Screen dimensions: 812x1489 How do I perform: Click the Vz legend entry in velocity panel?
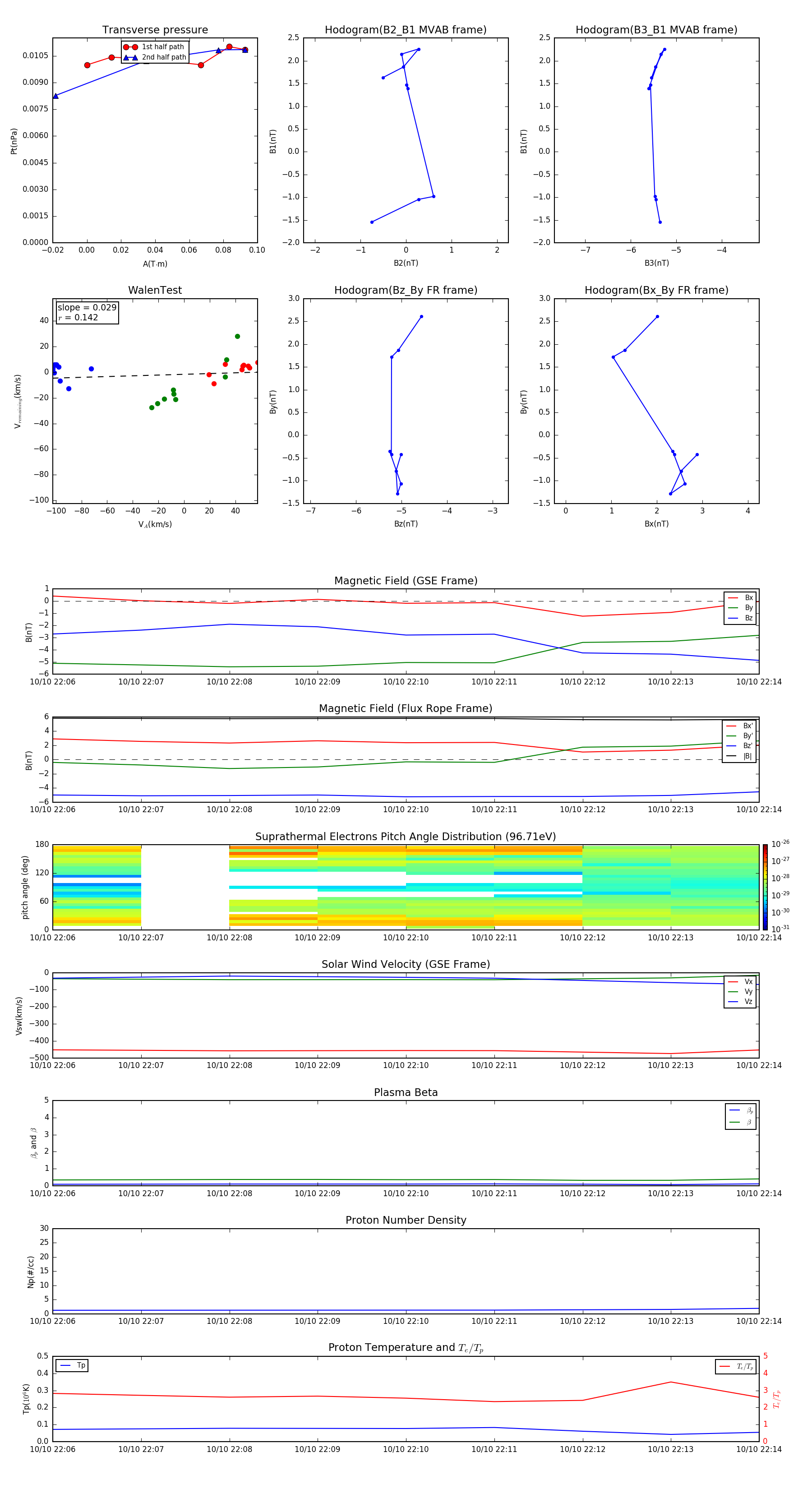(x=740, y=1002)
